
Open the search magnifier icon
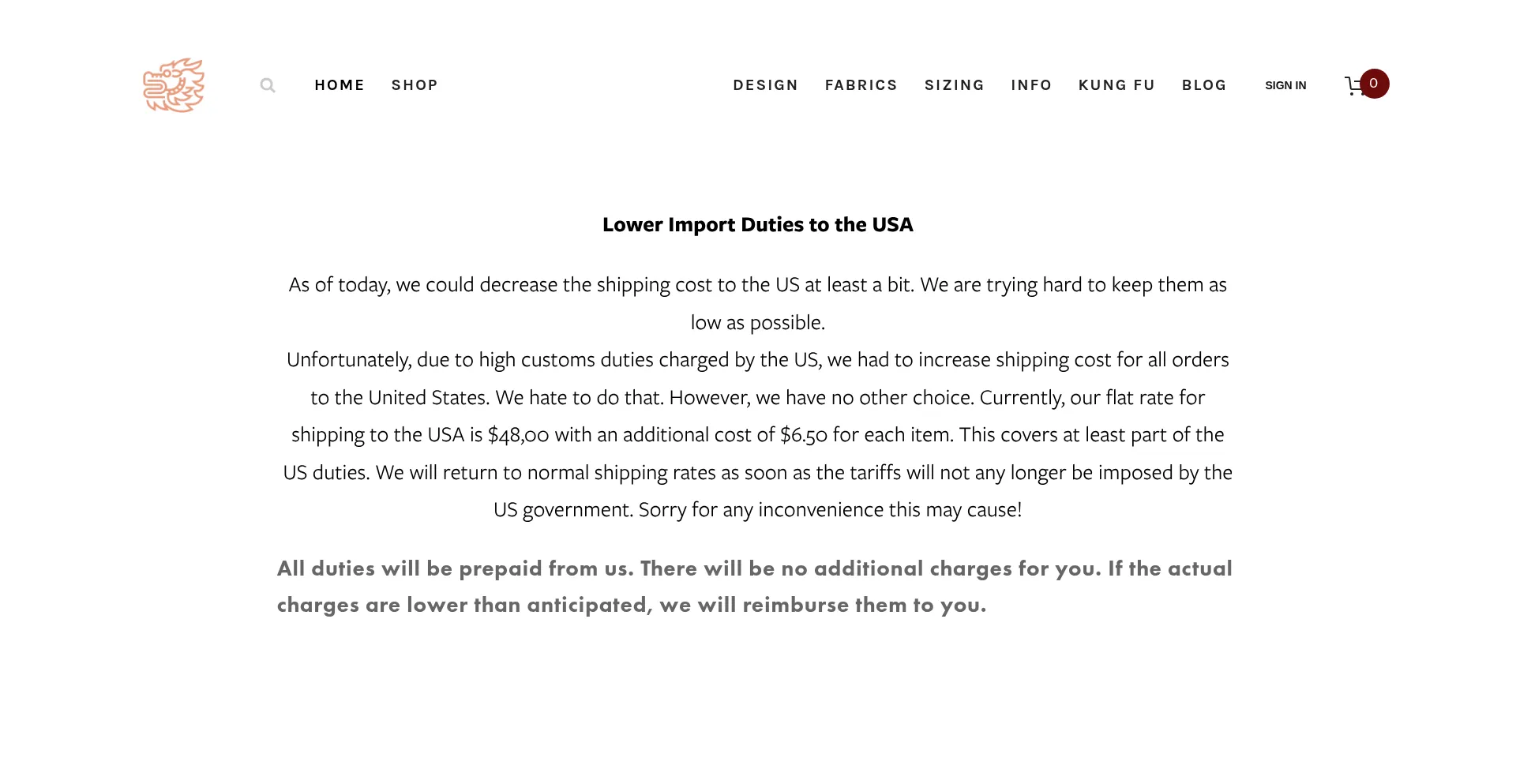tap(268, 85)
